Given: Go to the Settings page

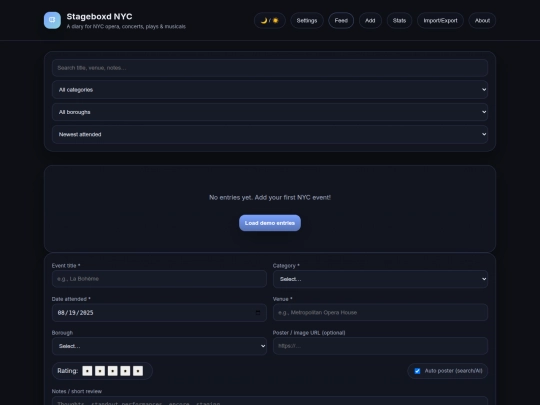Looking at the screenshot, I should [x=307, y=21].
